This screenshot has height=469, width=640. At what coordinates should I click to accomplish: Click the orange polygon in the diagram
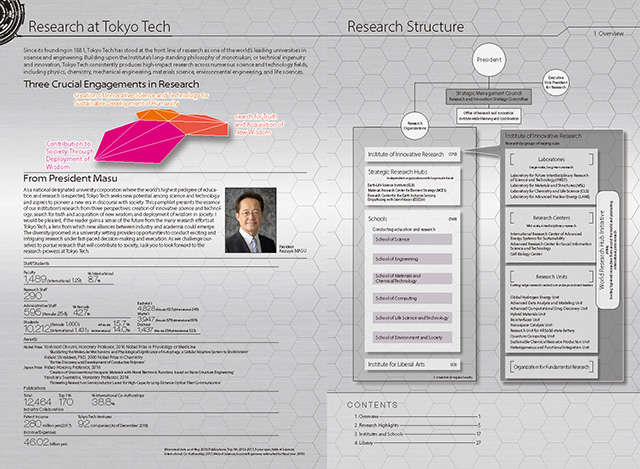click(157, 115)
